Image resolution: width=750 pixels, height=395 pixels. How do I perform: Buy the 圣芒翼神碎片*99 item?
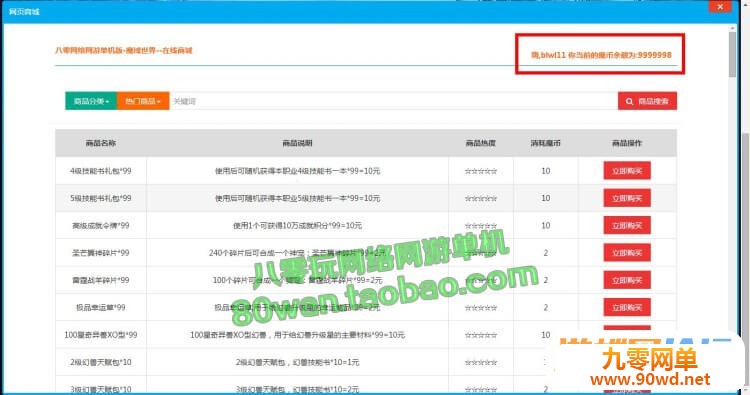pyautogui.click(x=627, y=252)
